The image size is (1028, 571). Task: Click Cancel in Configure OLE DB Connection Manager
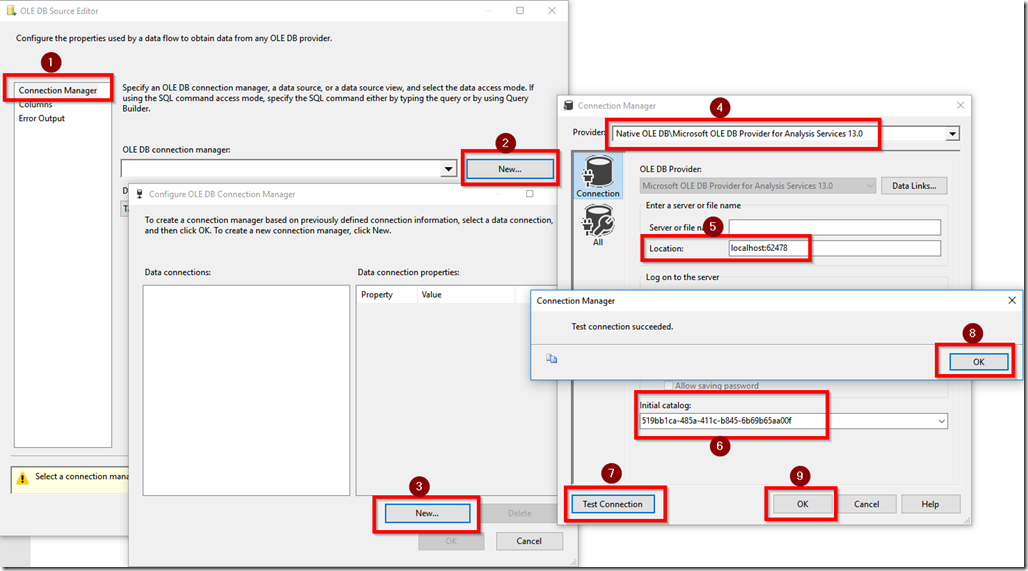(529, 541)
